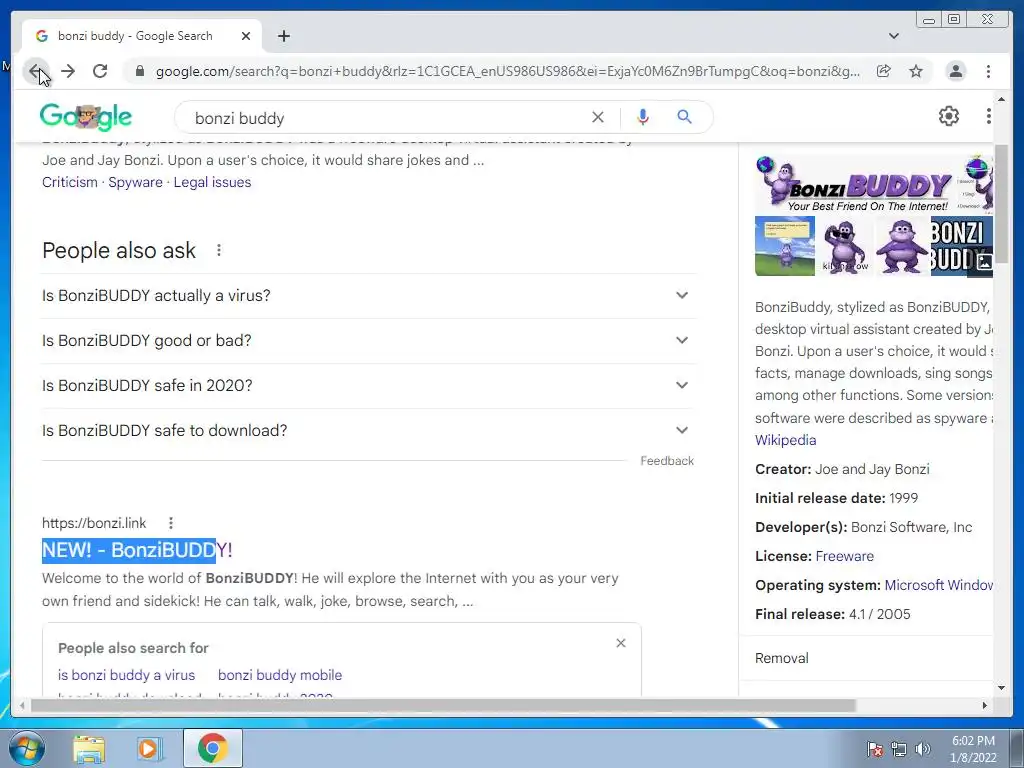The image size is (1024, 768).
Task: Click the more images icon on thumbnails
Action: point(984,262)
